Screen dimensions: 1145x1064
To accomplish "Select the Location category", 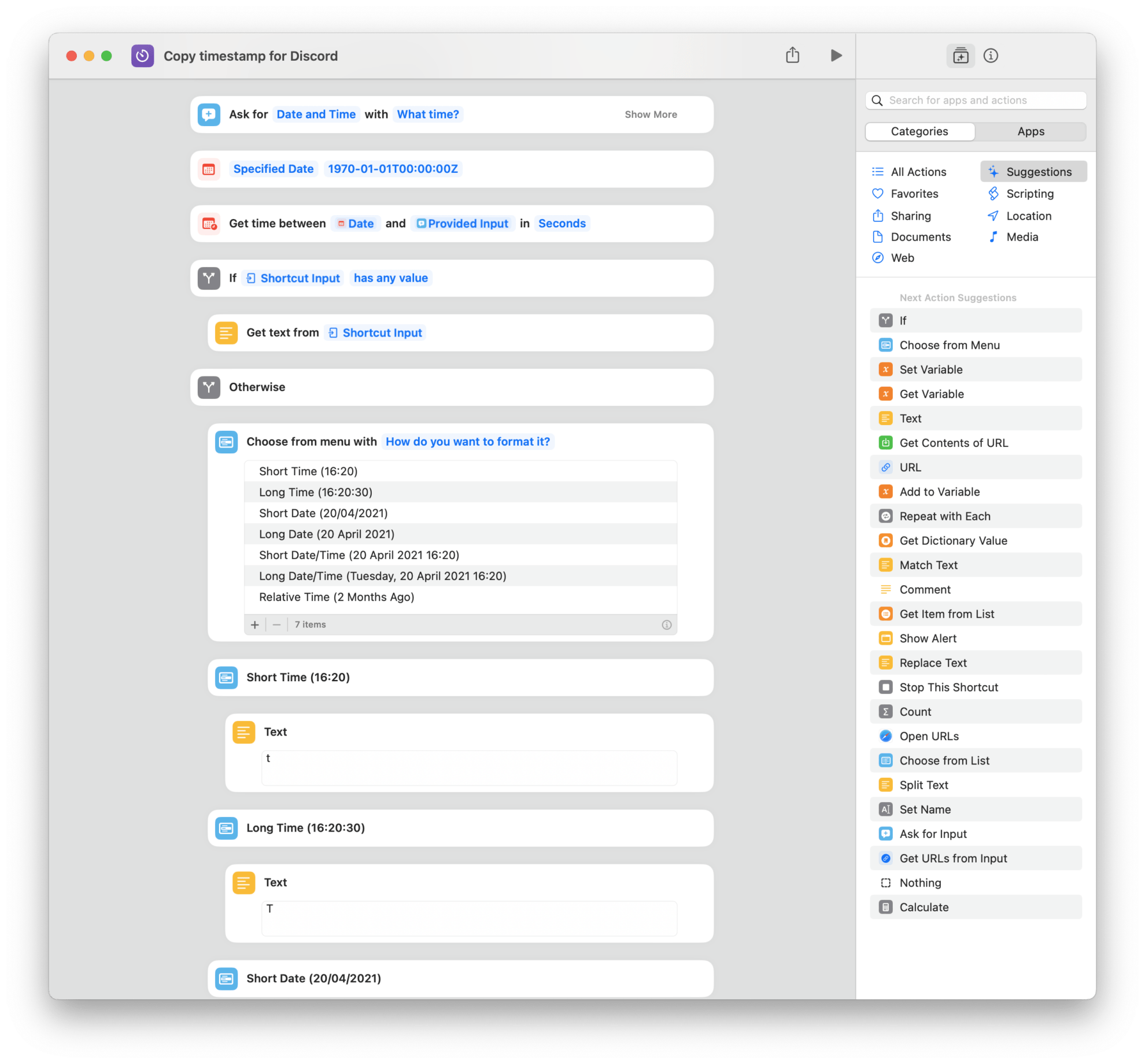I will click(x=1029, y=215).
